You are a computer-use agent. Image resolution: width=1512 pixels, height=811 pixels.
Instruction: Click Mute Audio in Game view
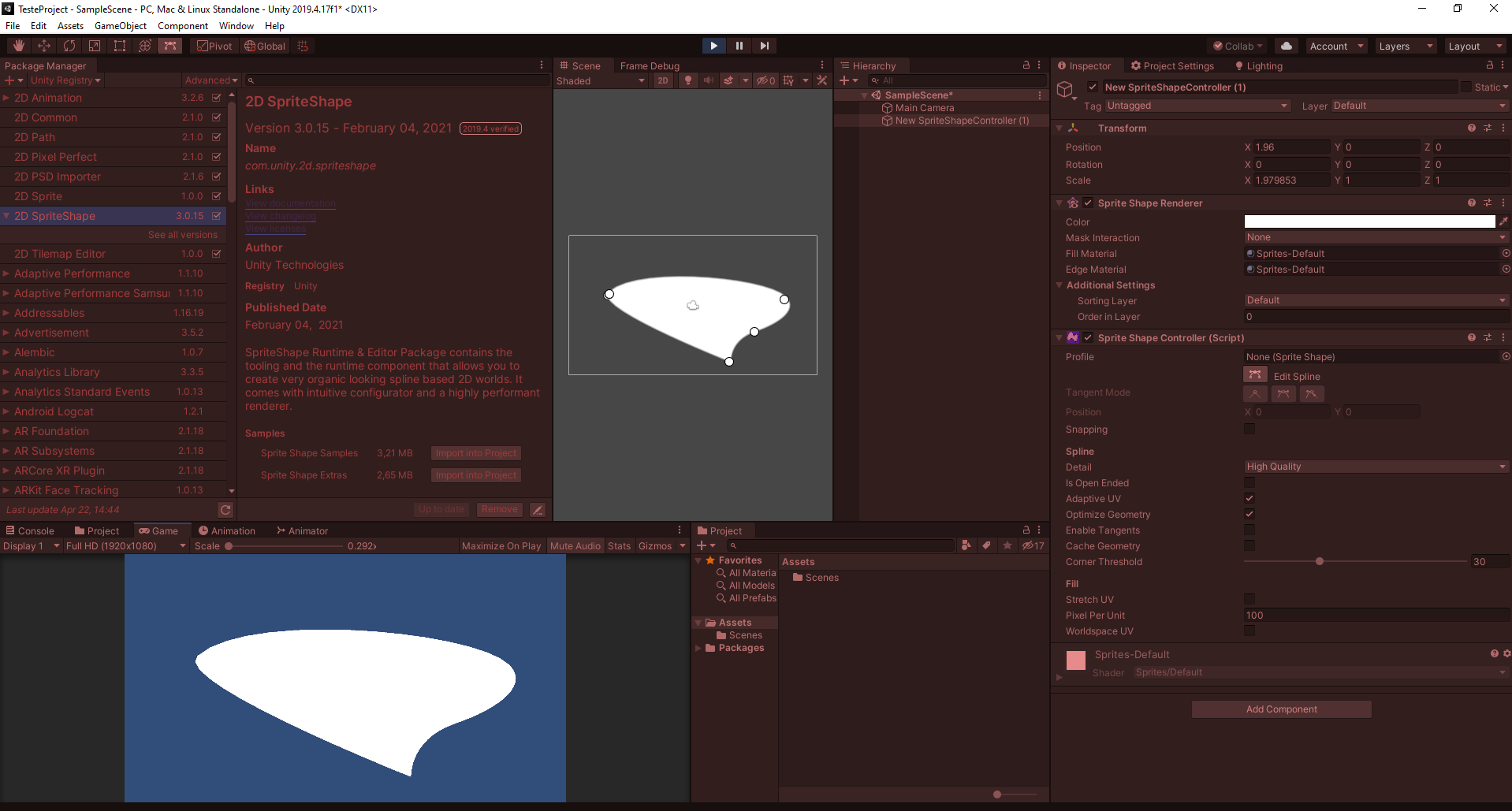(575, 545)
